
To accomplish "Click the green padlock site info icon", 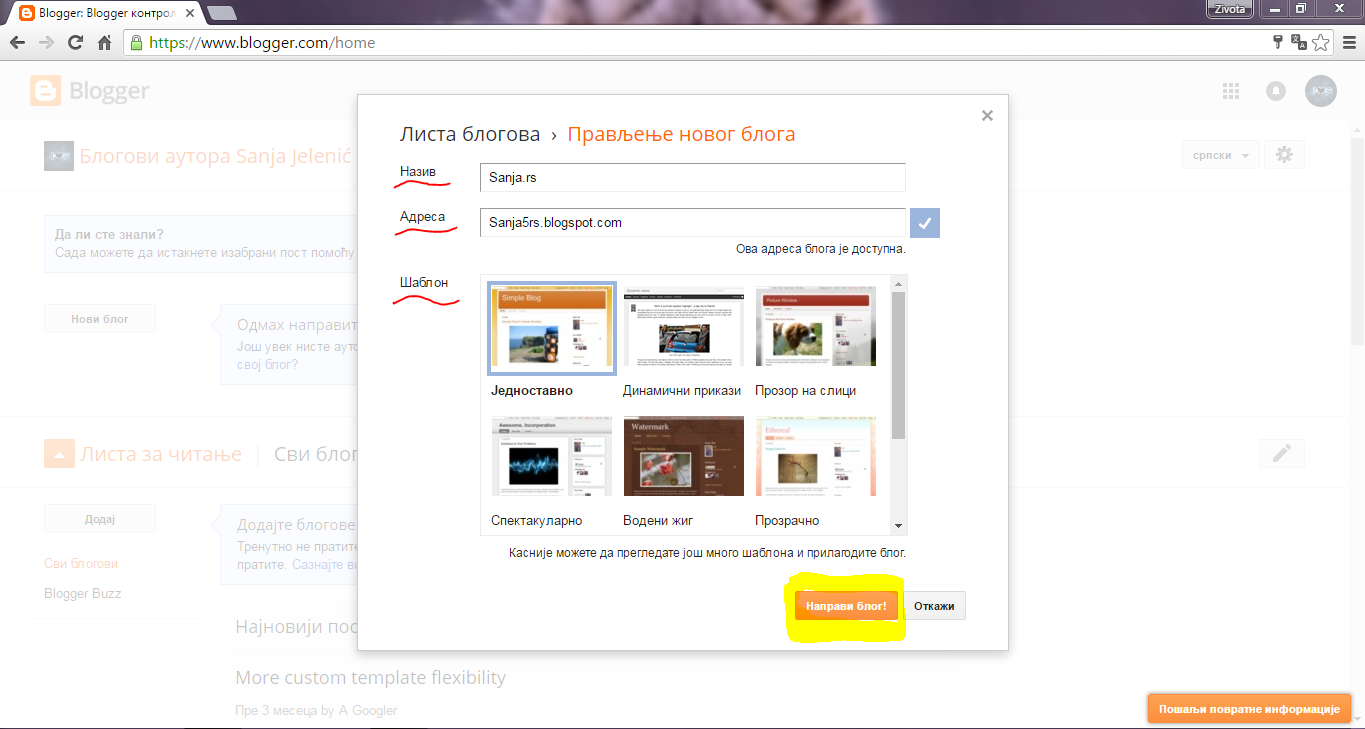I will point(137,43).
